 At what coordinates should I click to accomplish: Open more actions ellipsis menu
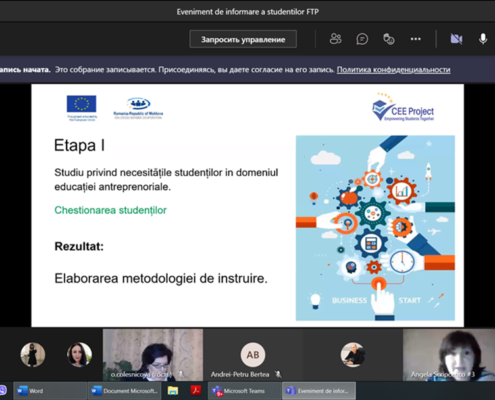click(415, 39)
